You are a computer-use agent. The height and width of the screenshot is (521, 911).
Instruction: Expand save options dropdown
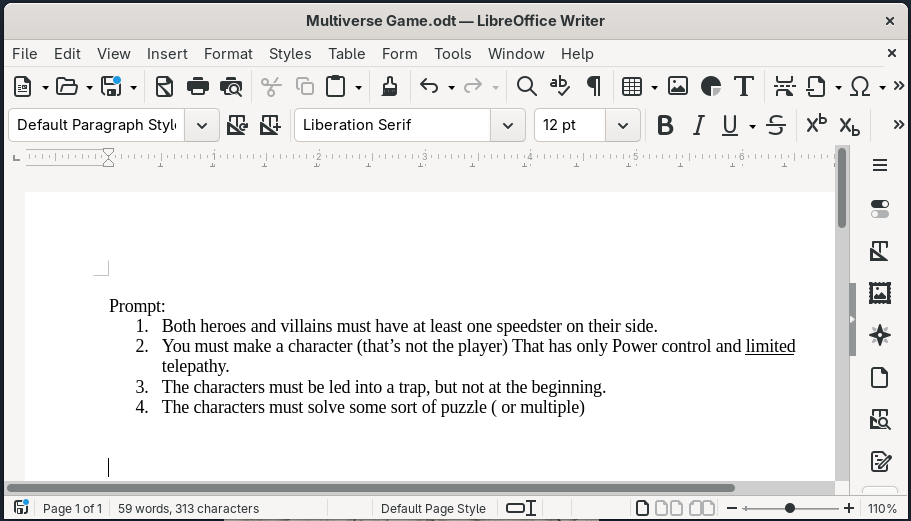pos(133,88)
